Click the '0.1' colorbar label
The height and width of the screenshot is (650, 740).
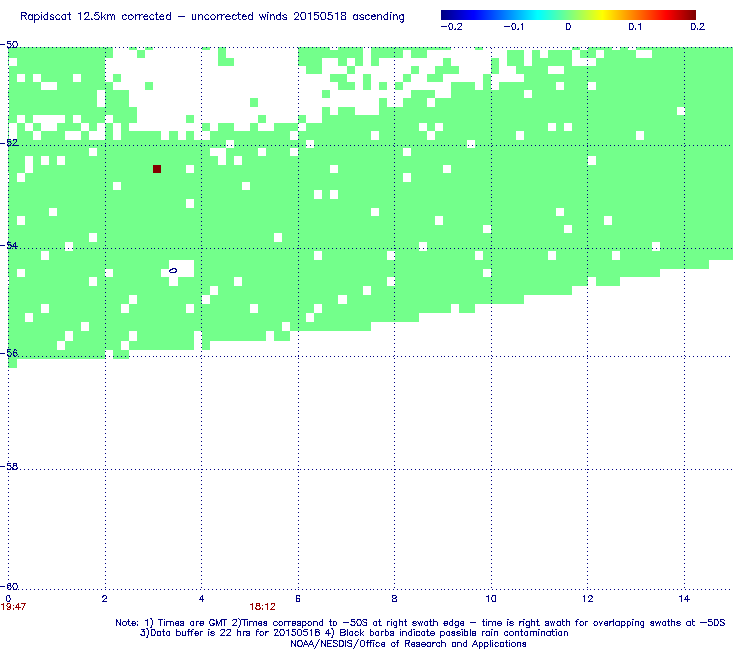[x=635, y=27]
